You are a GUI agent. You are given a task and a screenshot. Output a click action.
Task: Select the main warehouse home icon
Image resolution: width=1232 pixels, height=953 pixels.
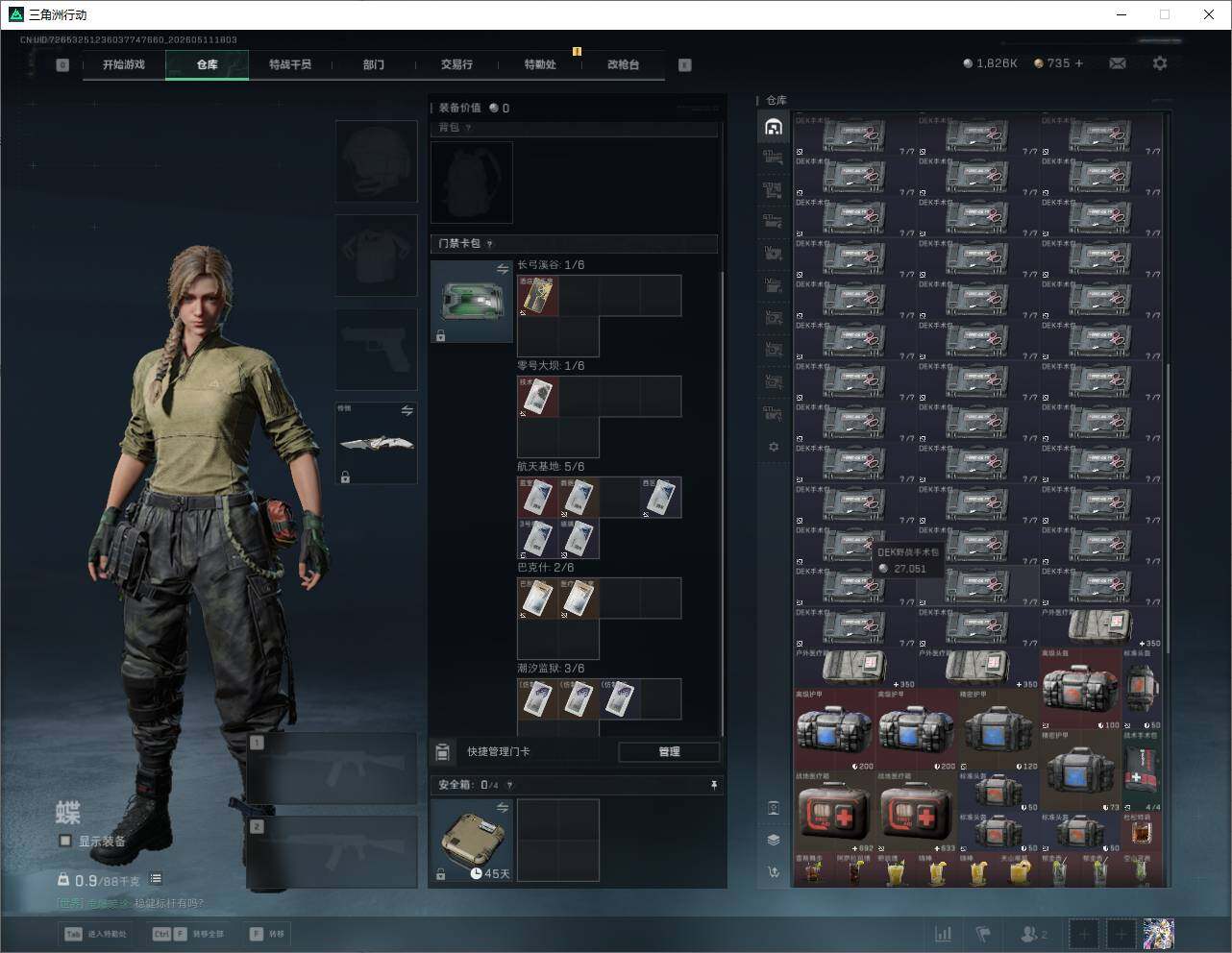(x=774, y=127)
